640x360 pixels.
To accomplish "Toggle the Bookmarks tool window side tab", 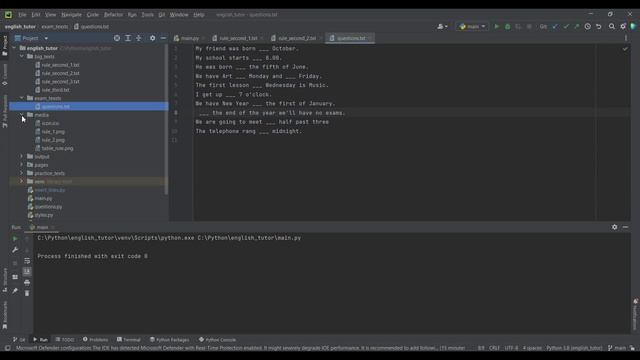I will click(5, 315).
